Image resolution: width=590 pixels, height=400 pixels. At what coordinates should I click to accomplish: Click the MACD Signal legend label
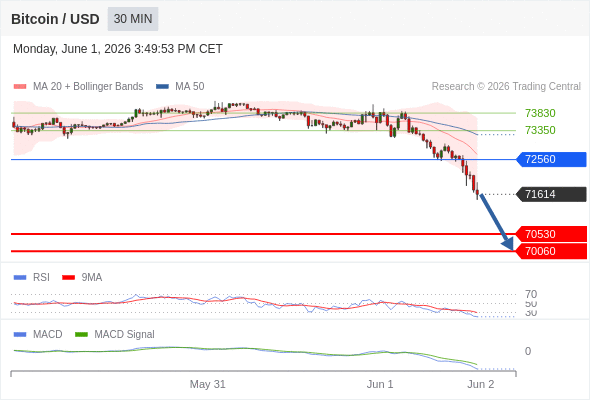(125, 335)
